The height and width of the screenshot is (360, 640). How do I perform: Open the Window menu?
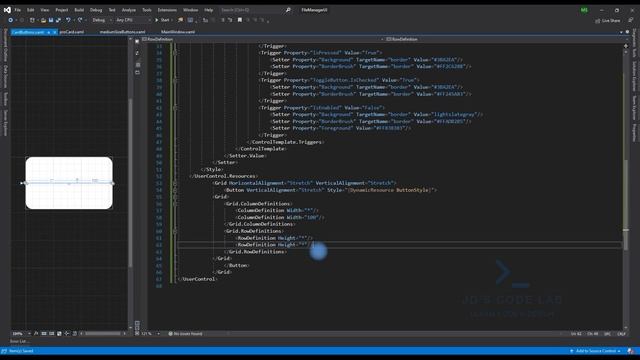coord(190,10)
